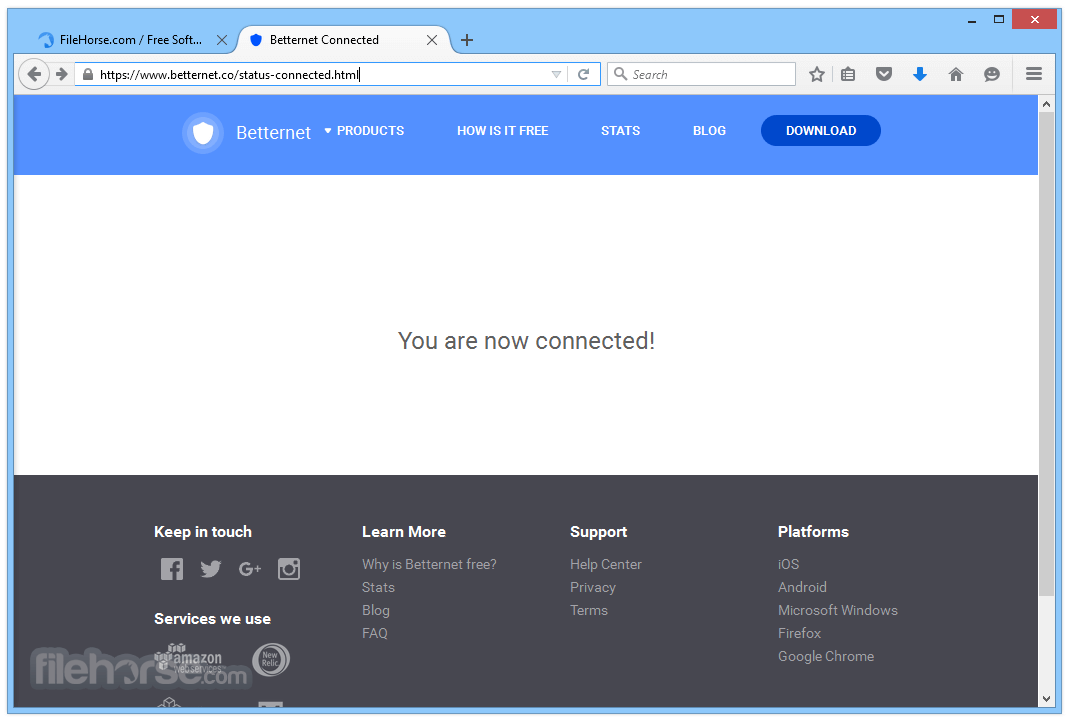The image size is (1069, 720).
Task: Click scrollbar down arrow
Action: click(x=1047, y=699)
